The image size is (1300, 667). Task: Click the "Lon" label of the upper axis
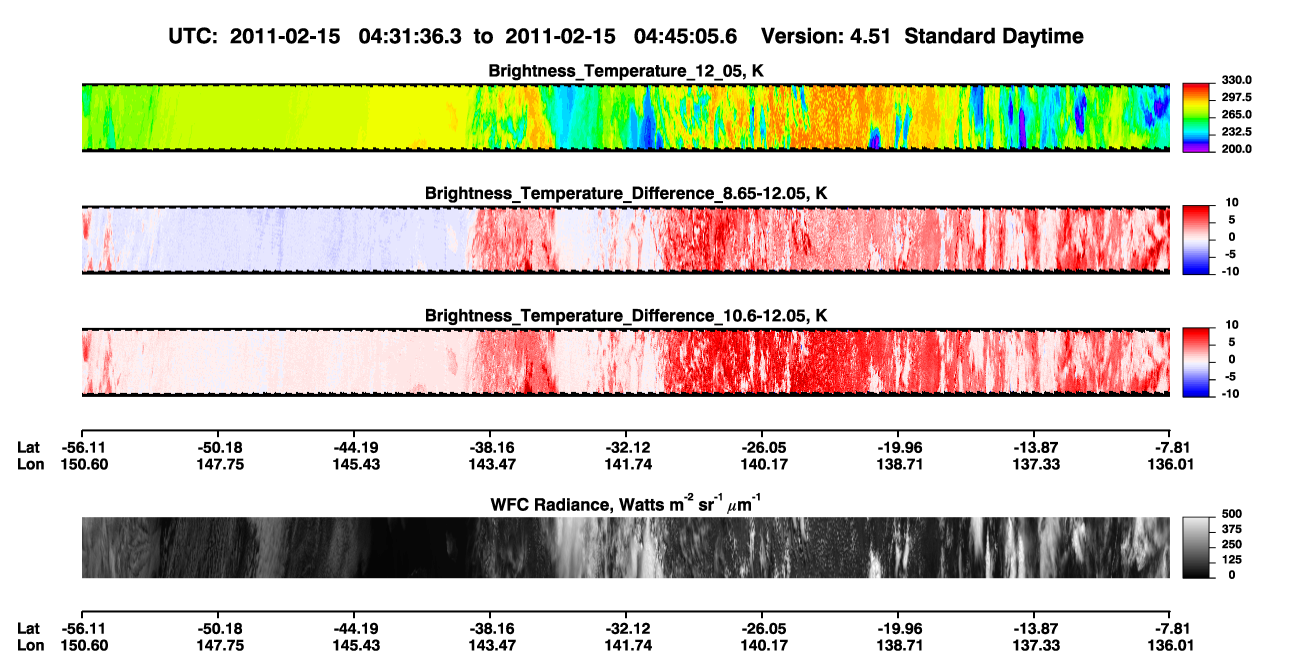click(x=30, y=464)
